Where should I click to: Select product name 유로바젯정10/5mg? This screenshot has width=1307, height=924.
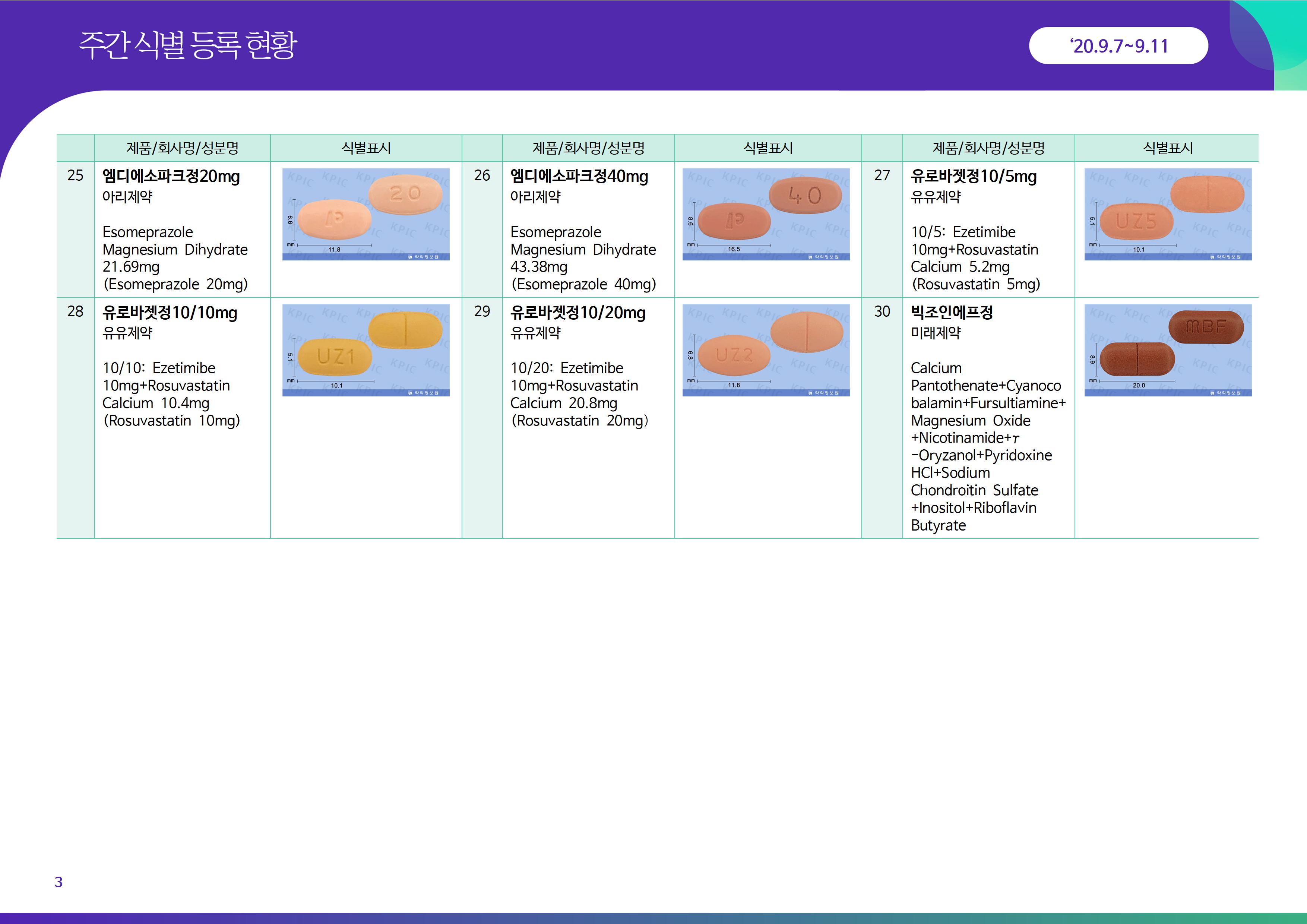pyautogui.click(x=974, y=177)
